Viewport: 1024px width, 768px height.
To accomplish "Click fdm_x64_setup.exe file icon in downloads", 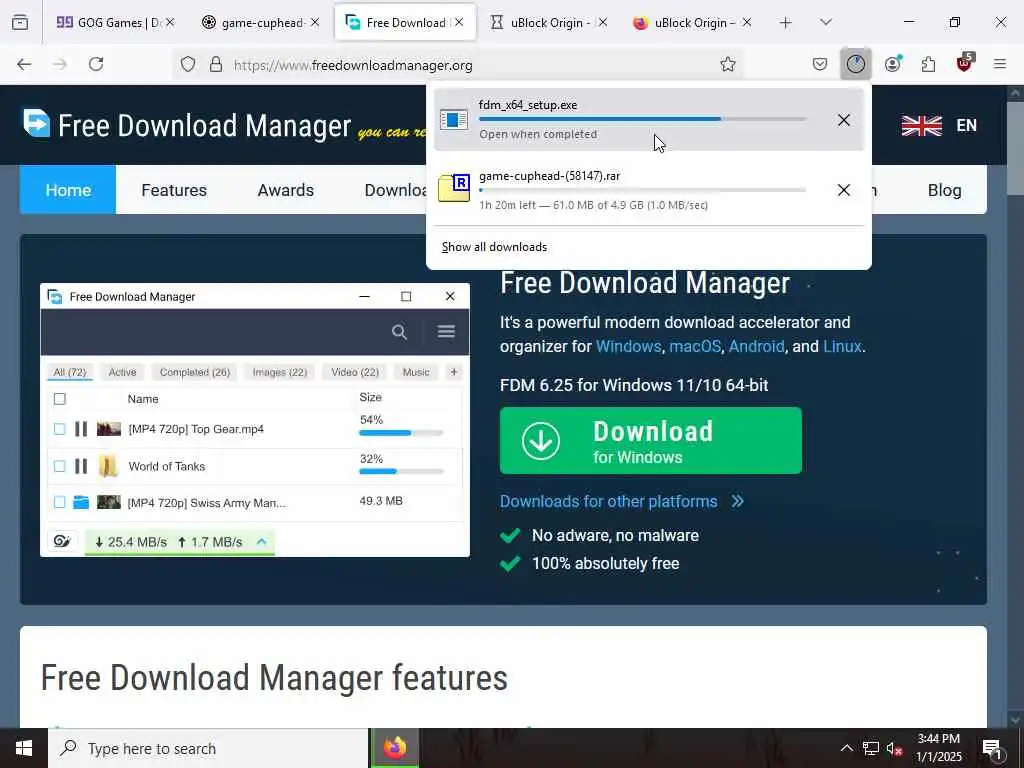I will click(454, 120).
